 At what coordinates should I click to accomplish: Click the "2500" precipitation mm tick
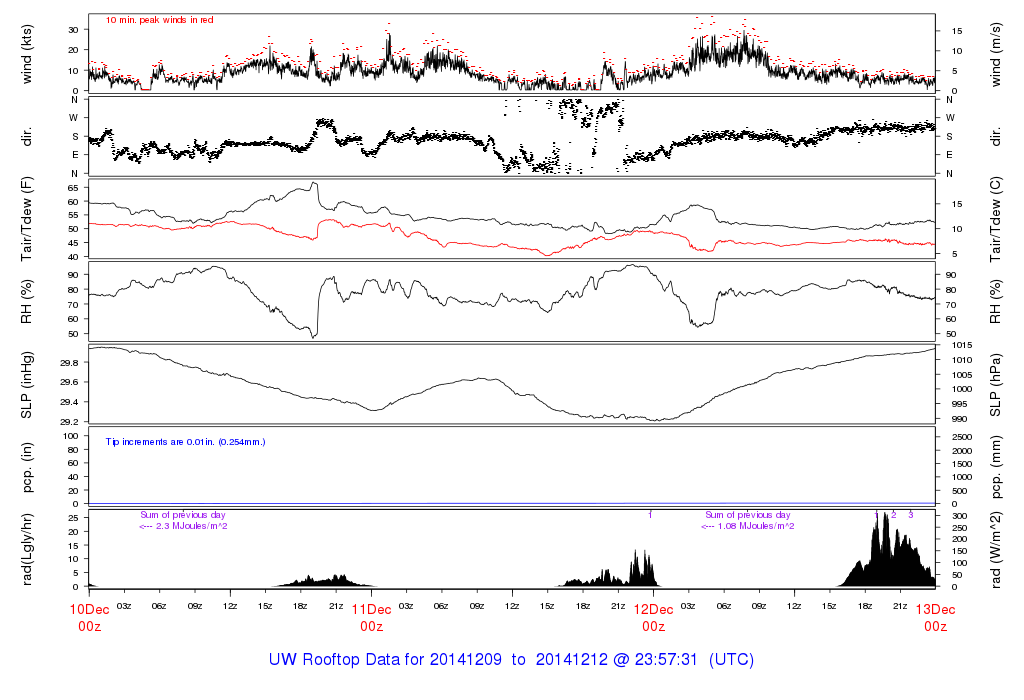coord(962,437)
